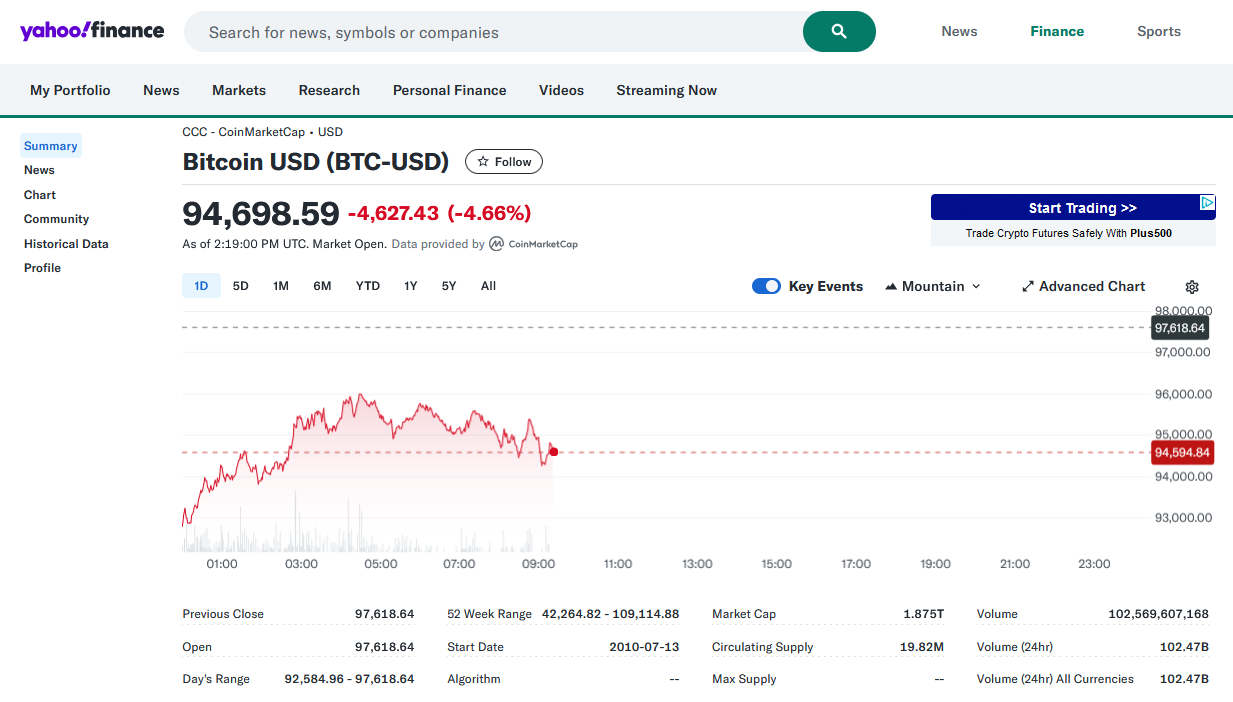Select the 5D time range

tap(241, 286)
